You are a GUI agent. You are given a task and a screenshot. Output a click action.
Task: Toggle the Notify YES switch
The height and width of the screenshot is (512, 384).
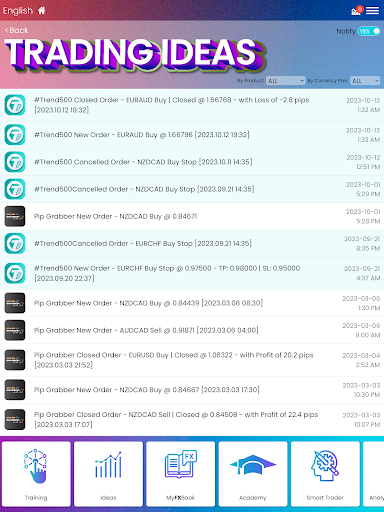[x=369, y=31]
